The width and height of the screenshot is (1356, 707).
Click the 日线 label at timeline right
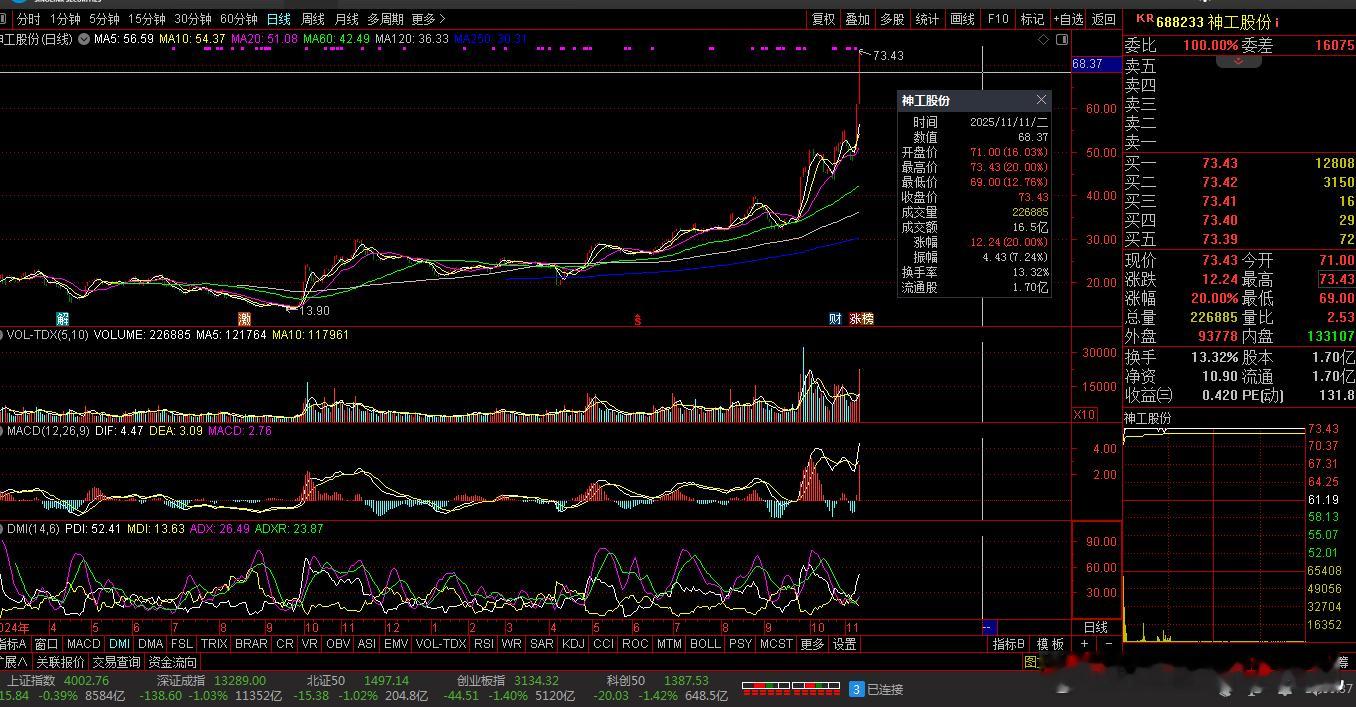point(1096,627)
